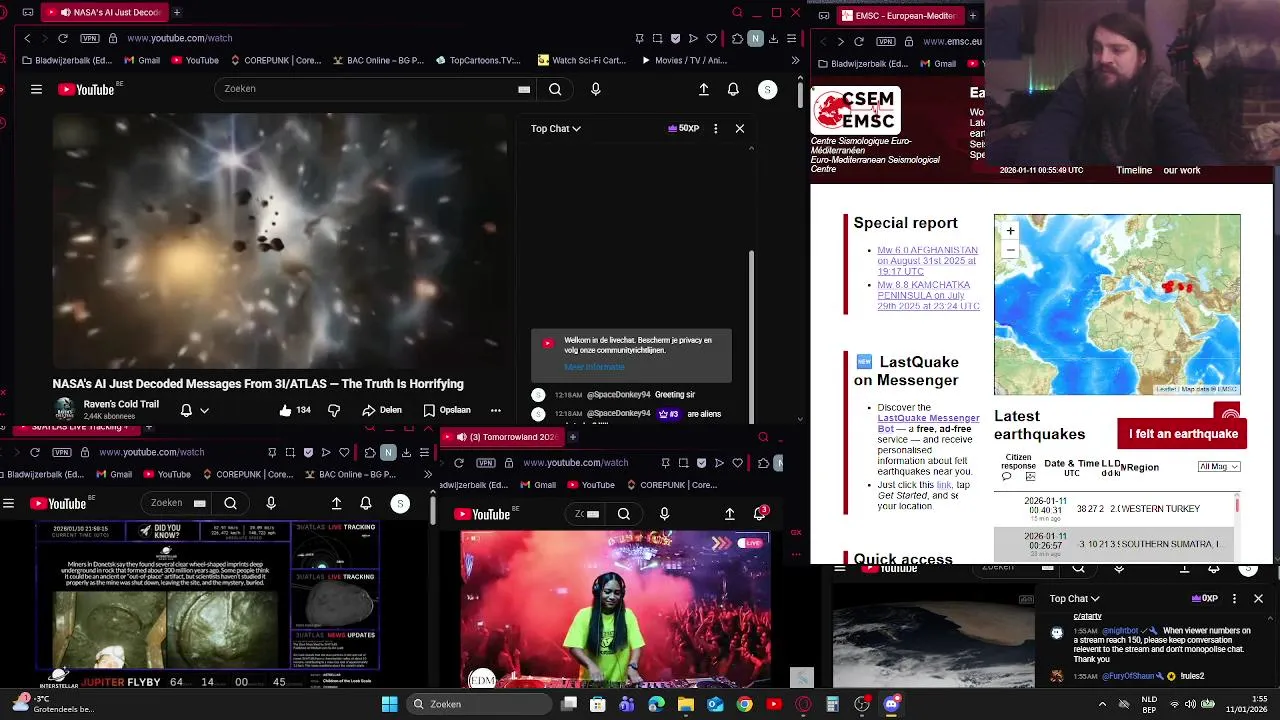This screenshot has height=720, width=1280.
Task: Click search icon in 3I/ATLAS YouTube window
Action: (230, 503)
